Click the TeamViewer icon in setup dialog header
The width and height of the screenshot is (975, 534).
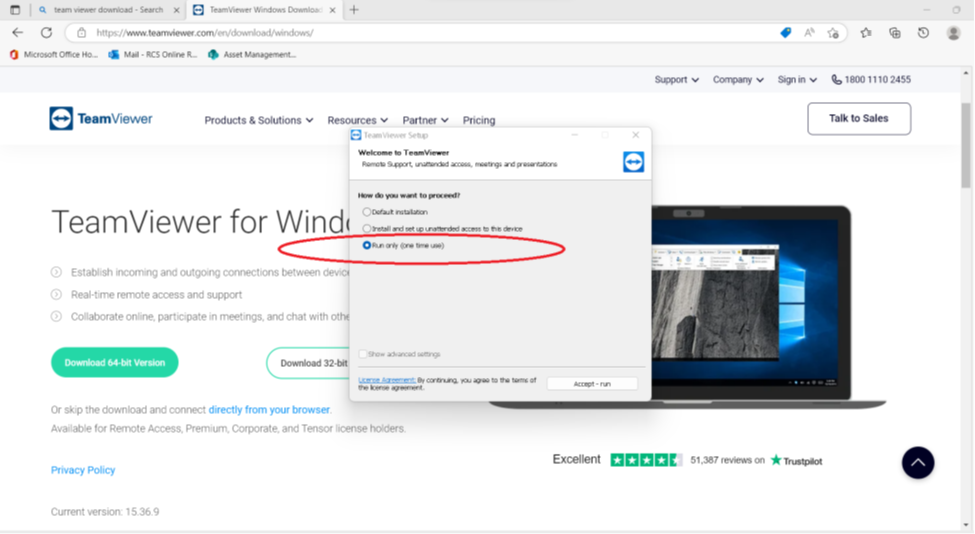click(x=633, y=162)
